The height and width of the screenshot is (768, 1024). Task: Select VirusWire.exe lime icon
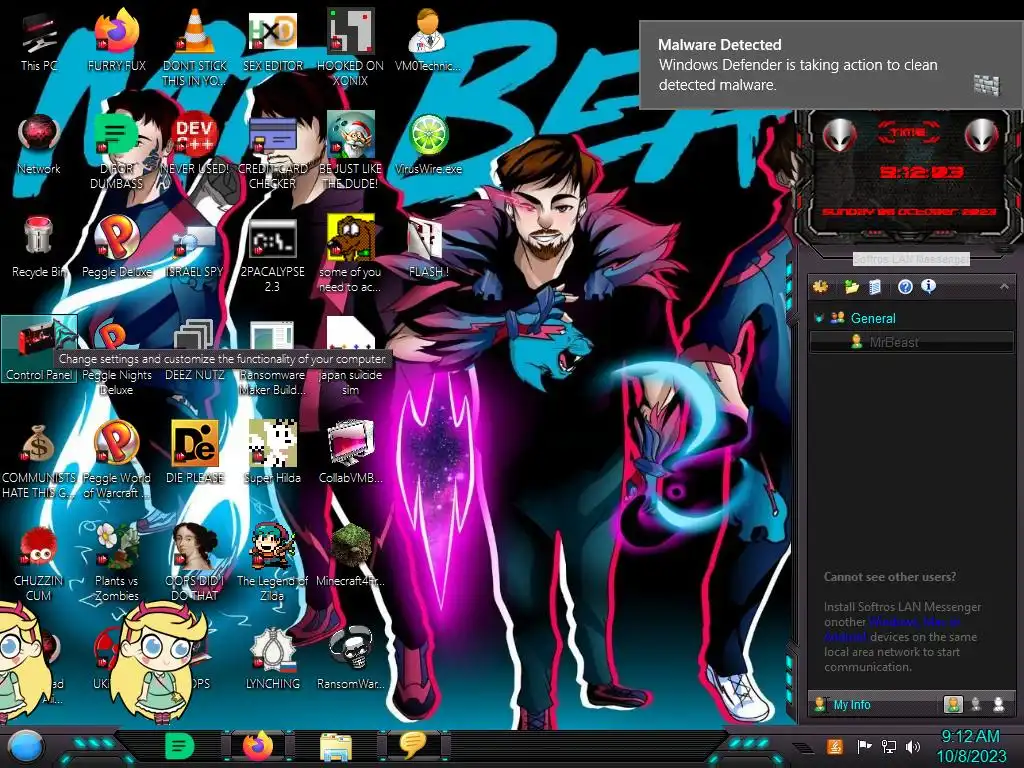tap(428, 145)
